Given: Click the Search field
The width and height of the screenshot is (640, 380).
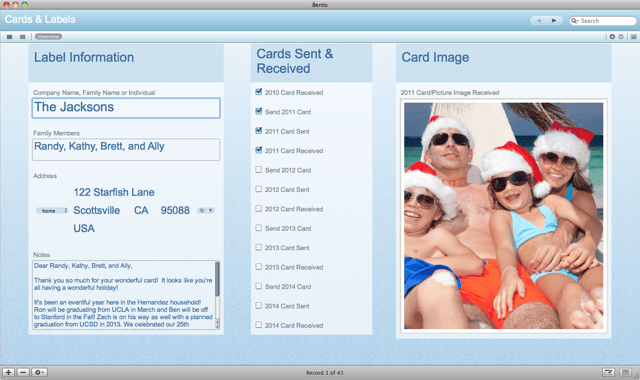Looking at the screenshot, I should (603, 20).
